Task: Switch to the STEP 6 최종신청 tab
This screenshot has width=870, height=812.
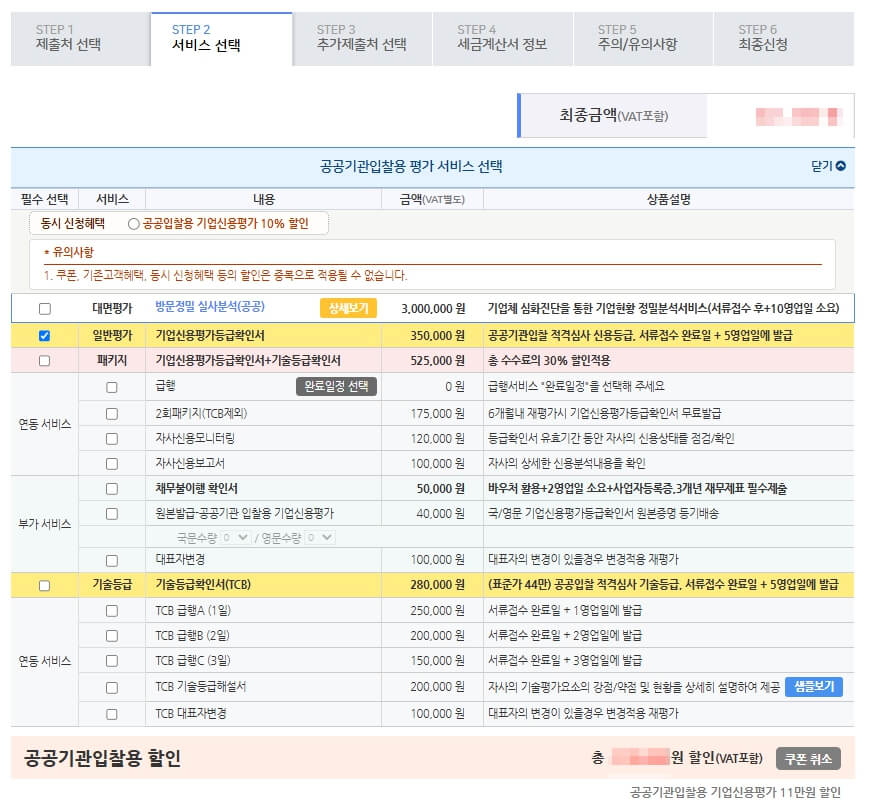Action: (764, 37)
